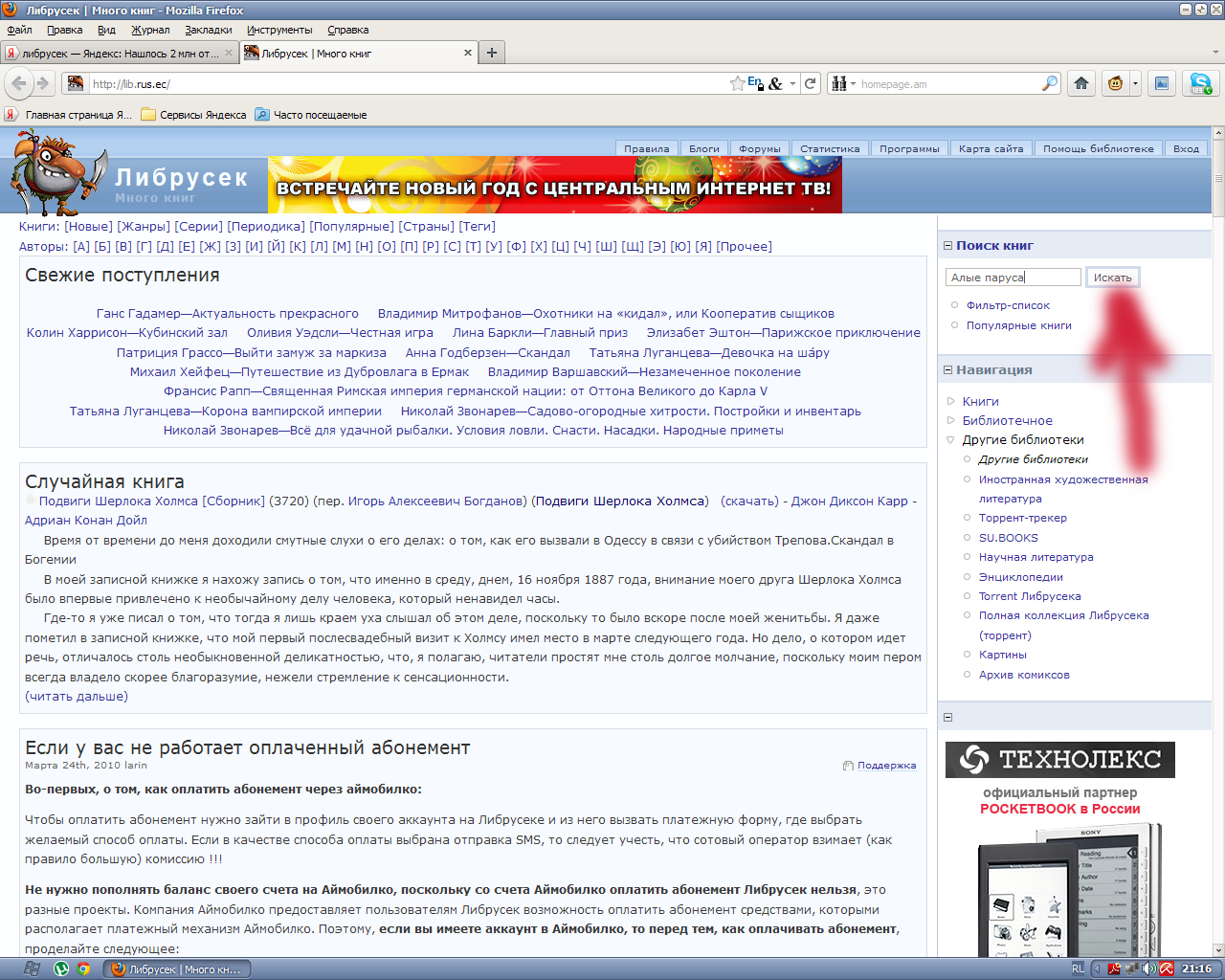Click the Либрусек pirate mascot logo
Screen dimensions: 1225x980
pos(57,174)
